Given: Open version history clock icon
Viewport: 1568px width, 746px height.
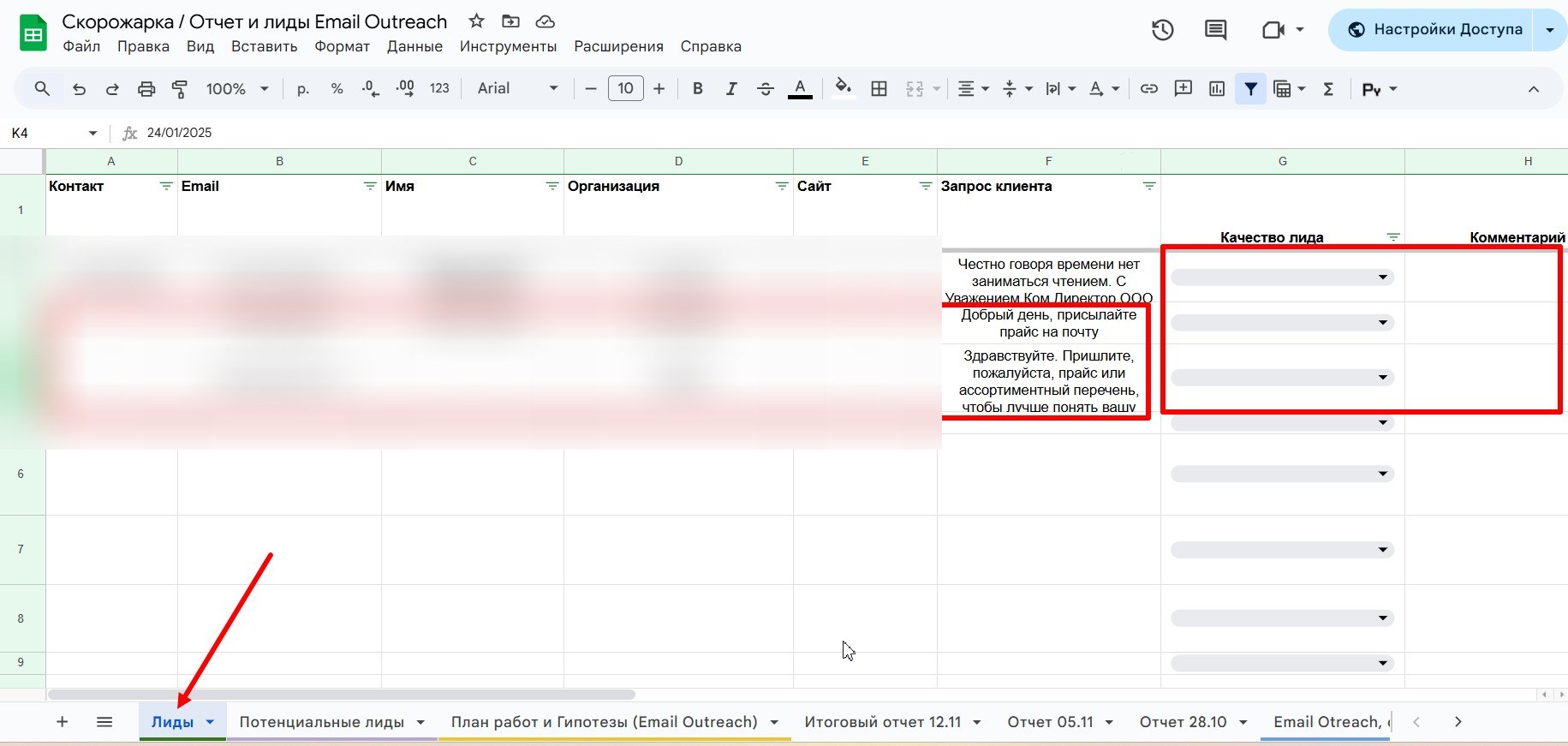Looking at the screenshot, I should pyautogui.click(x=1162, y=30).
